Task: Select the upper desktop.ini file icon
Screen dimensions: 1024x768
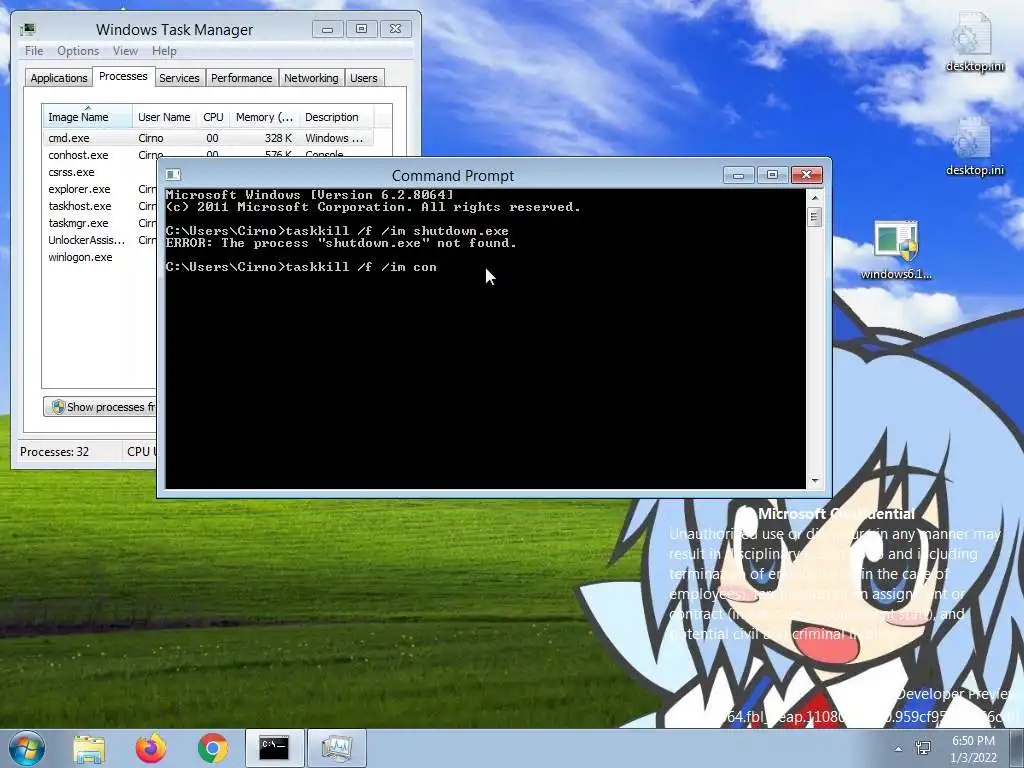Action: (x=974, y=42)
